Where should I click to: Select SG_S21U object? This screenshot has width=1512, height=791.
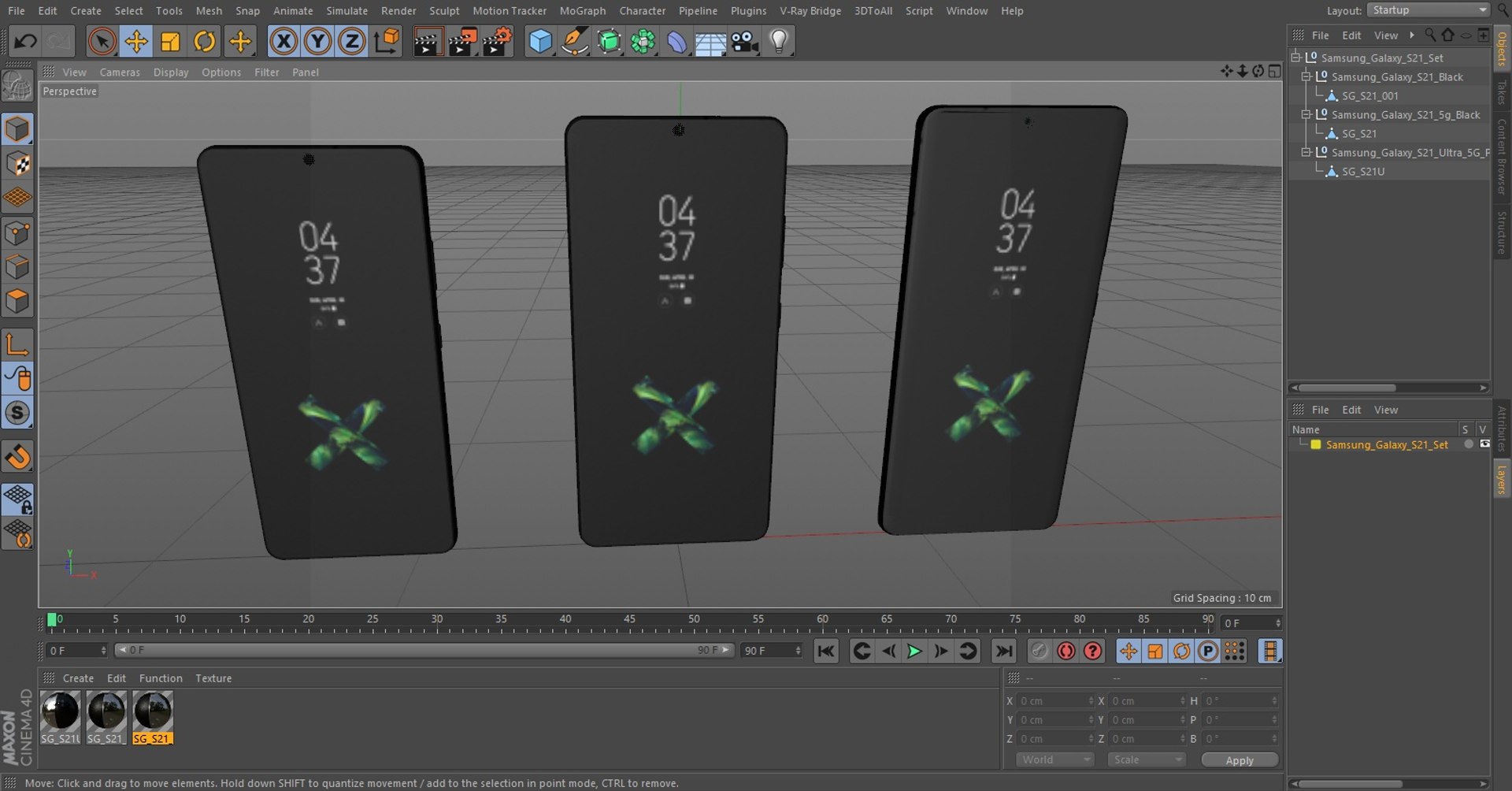tap(1363, 172)
